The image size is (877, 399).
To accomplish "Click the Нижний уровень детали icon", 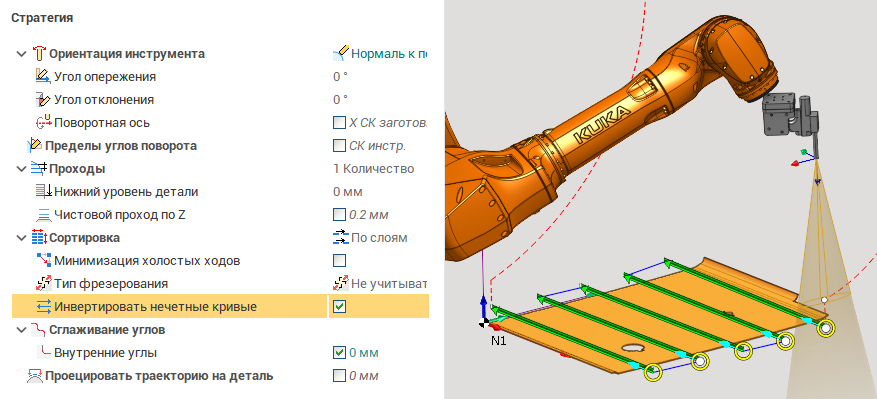I will (43, 191).
